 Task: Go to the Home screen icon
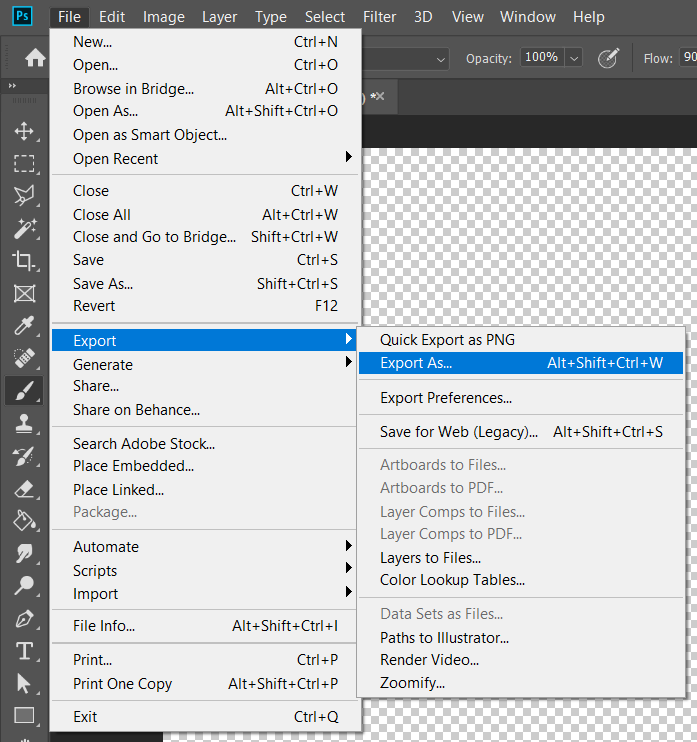tap(35, 58)
